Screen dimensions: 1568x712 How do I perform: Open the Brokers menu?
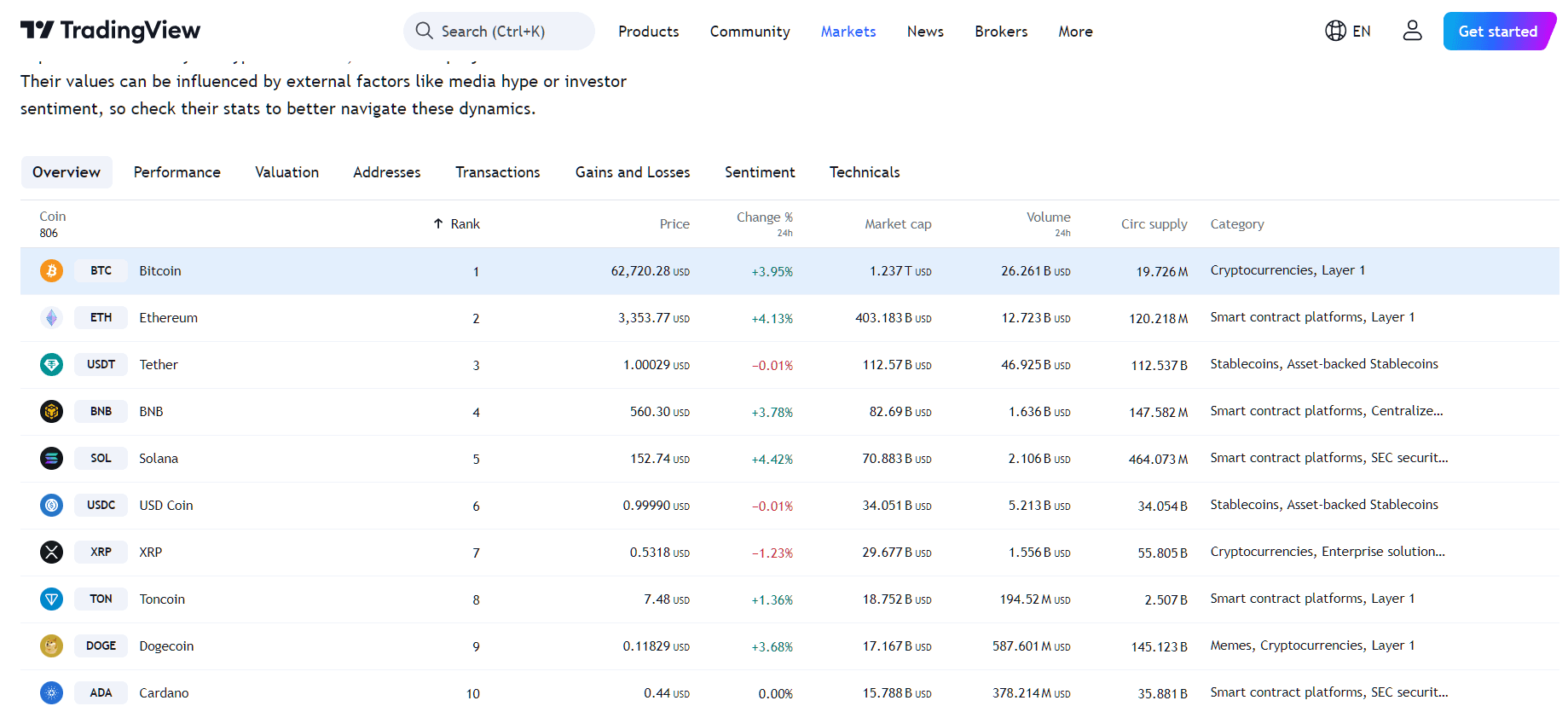(x=1001, y=32)
